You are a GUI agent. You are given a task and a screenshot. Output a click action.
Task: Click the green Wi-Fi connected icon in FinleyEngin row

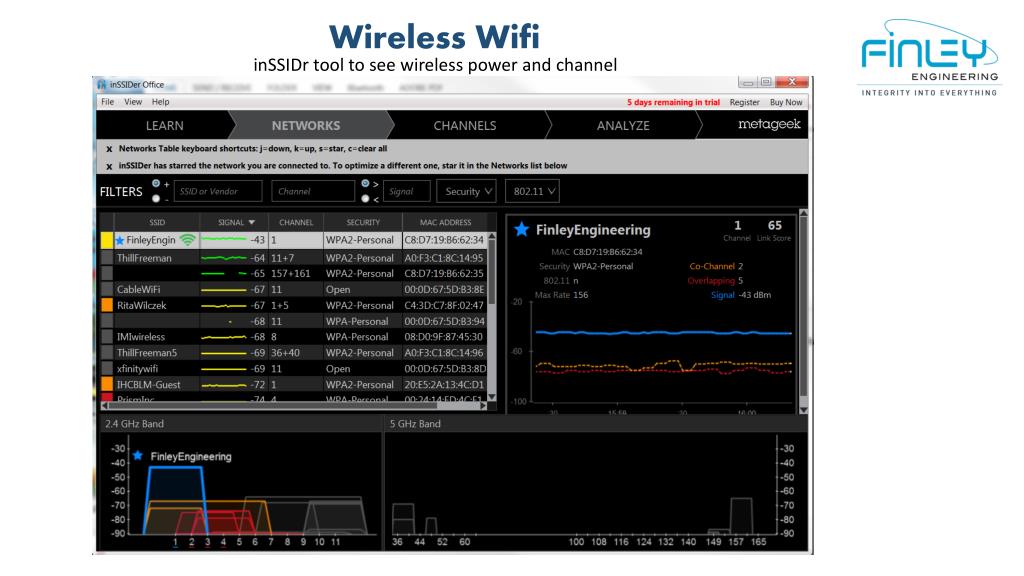(x=187, y=240)
